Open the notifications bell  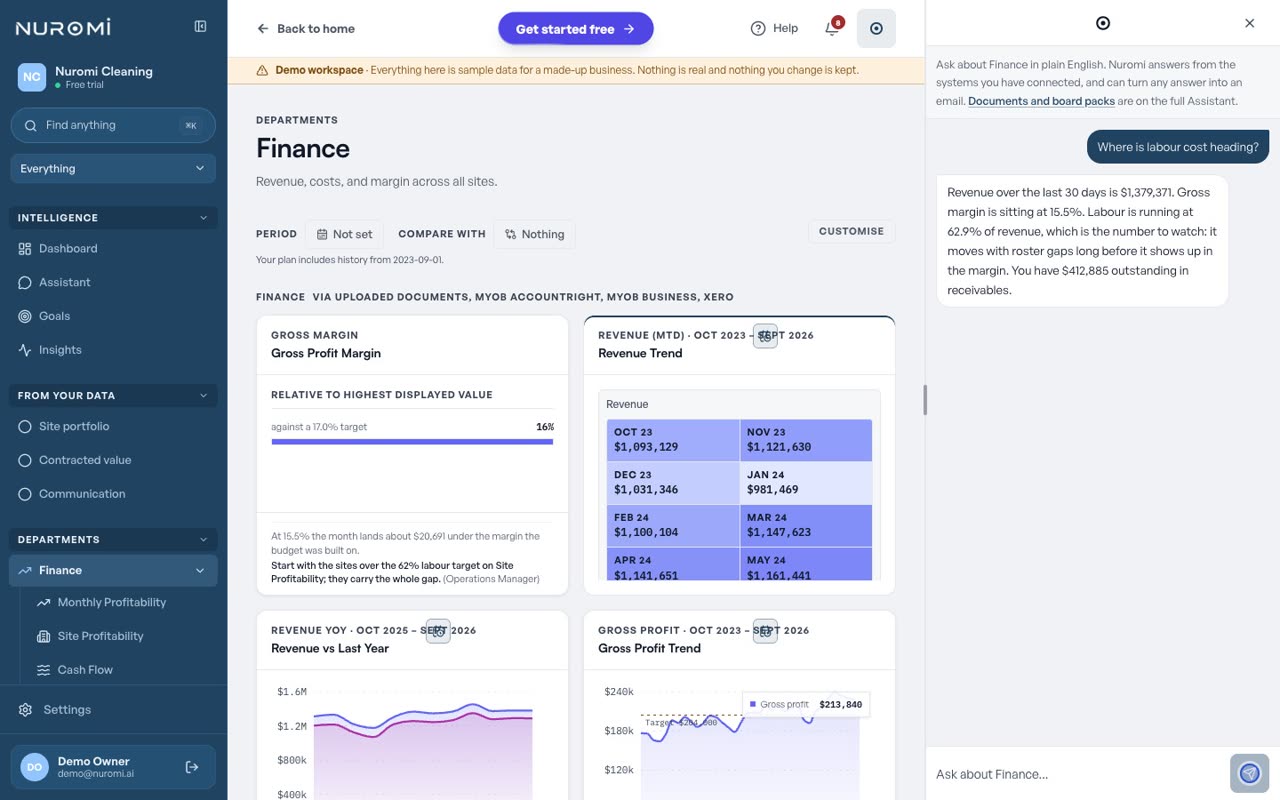pos(832,28)
